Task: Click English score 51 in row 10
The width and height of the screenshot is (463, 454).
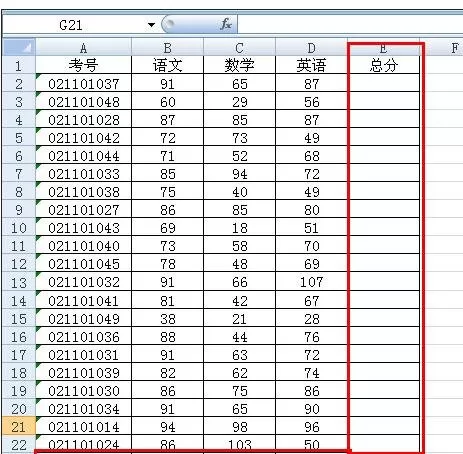Action: coord(312,227)
